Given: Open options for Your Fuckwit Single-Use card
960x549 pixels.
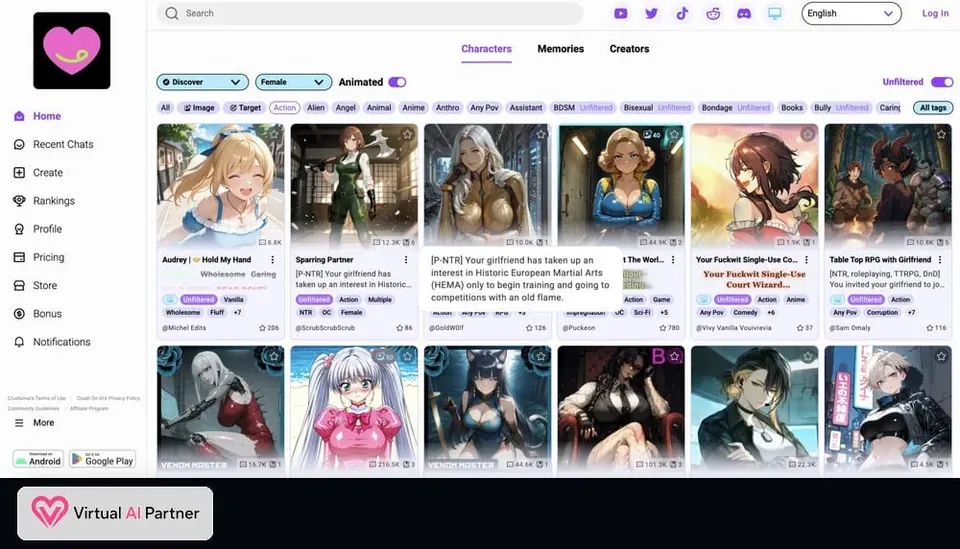Looking at the screenshot, I should [806, 260].
